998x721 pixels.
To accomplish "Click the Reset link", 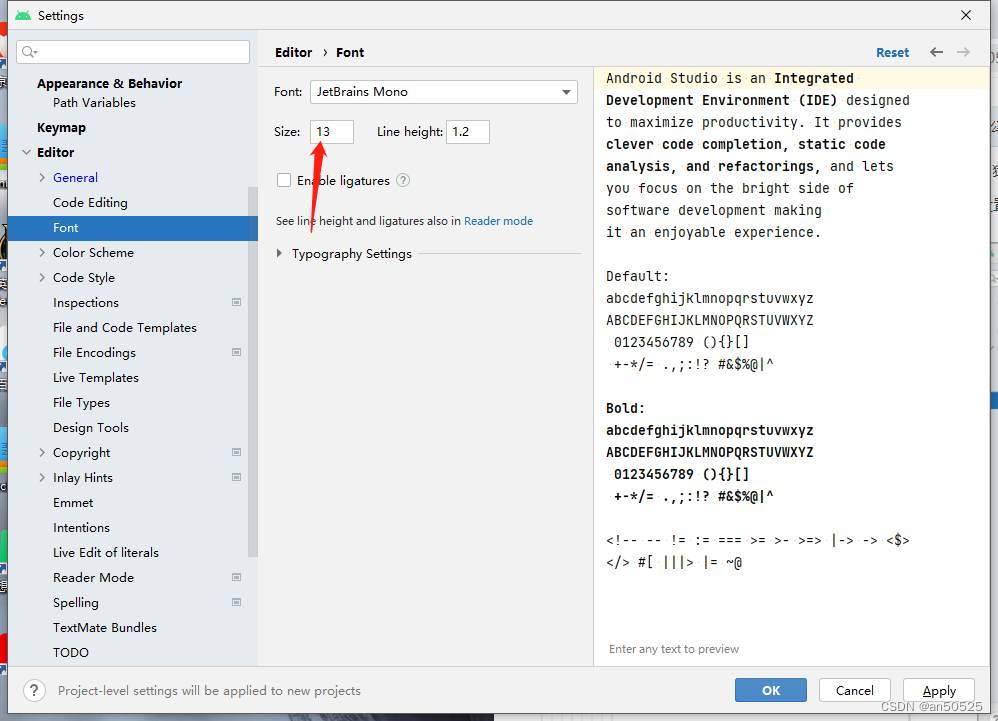I will [x=892, y=53].
